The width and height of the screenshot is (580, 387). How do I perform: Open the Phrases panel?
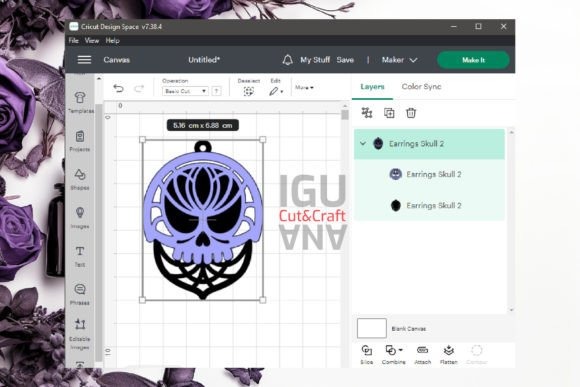[80, 295]
